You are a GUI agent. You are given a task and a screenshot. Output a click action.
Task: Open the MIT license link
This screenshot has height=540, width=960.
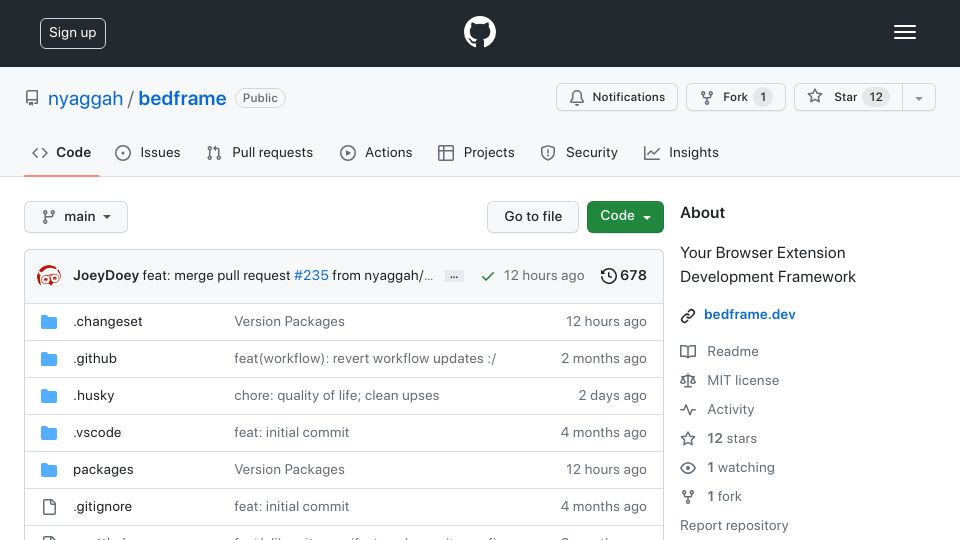coord(743,380)
